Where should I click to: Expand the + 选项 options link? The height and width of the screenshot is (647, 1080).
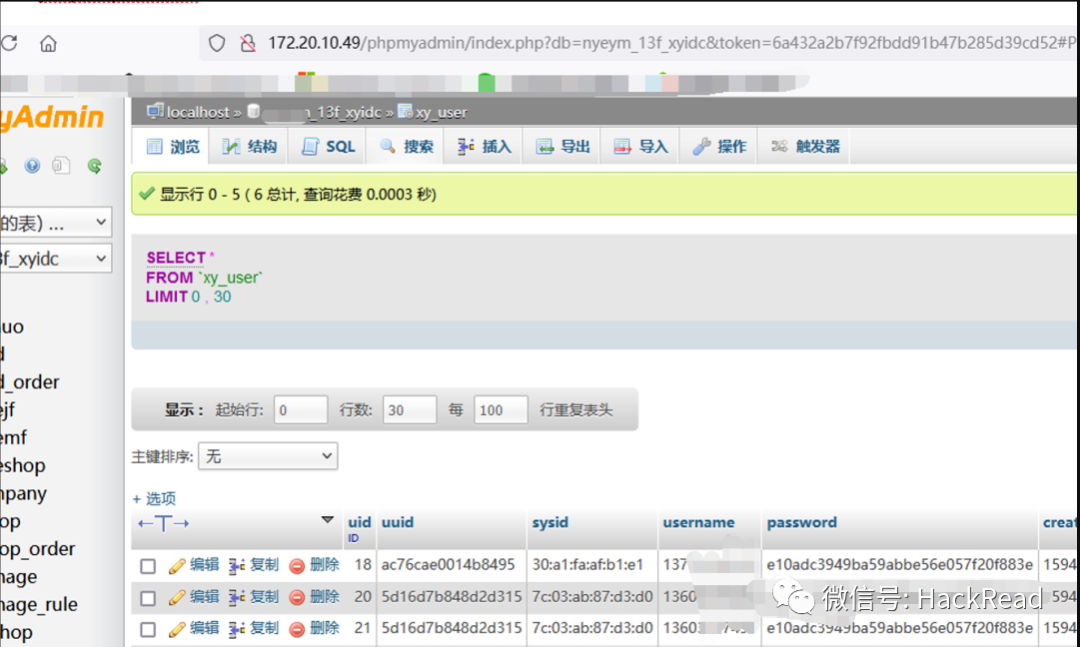click(154, 498)
